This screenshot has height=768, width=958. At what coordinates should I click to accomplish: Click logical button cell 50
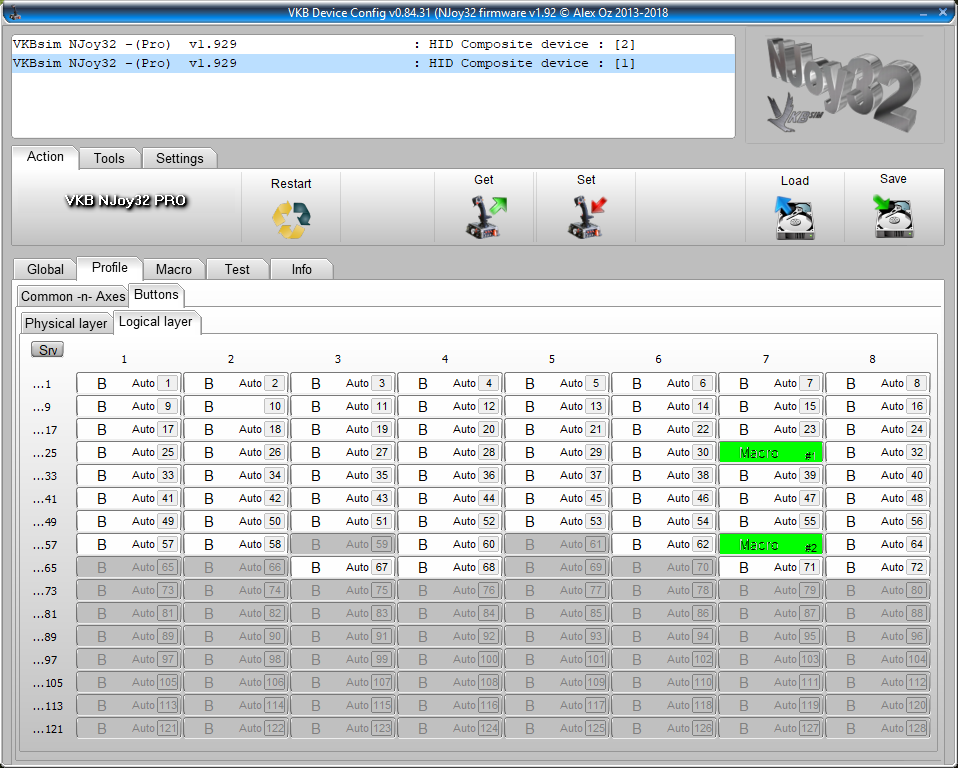point(236,522)
